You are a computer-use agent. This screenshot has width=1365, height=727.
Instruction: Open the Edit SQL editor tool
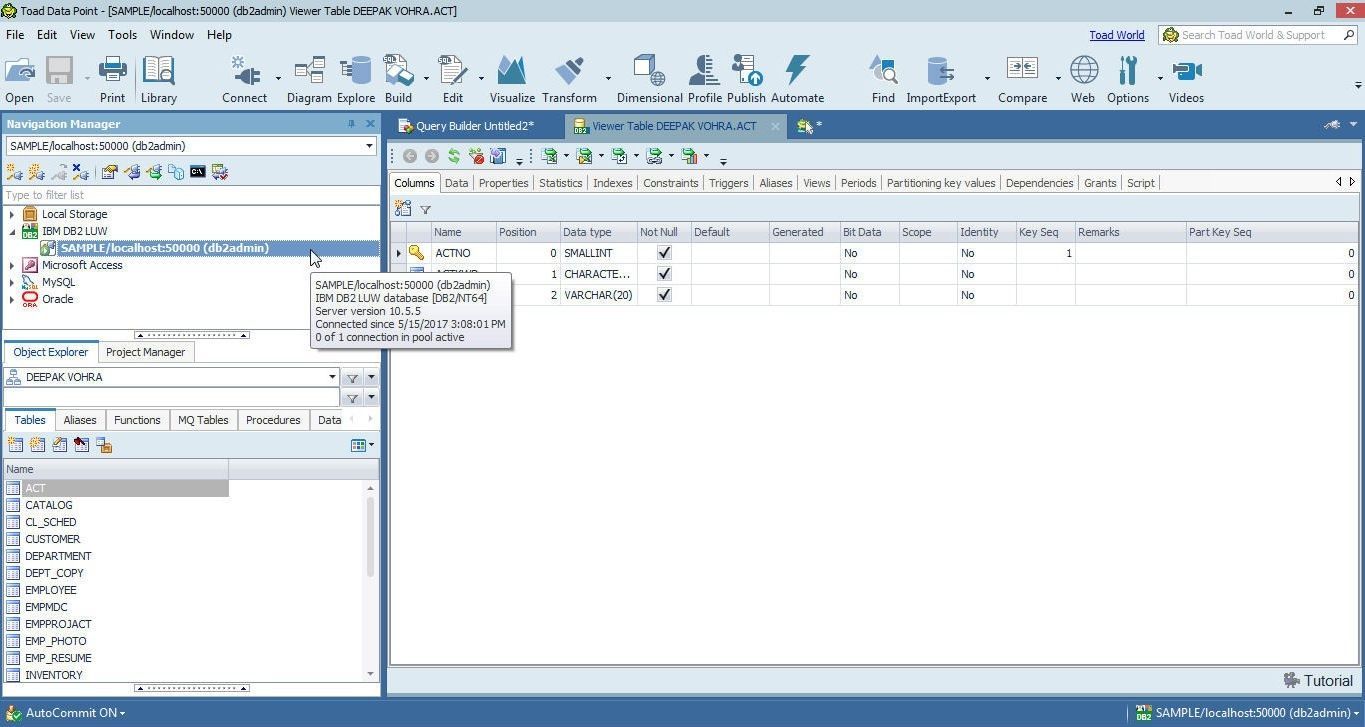452,79
